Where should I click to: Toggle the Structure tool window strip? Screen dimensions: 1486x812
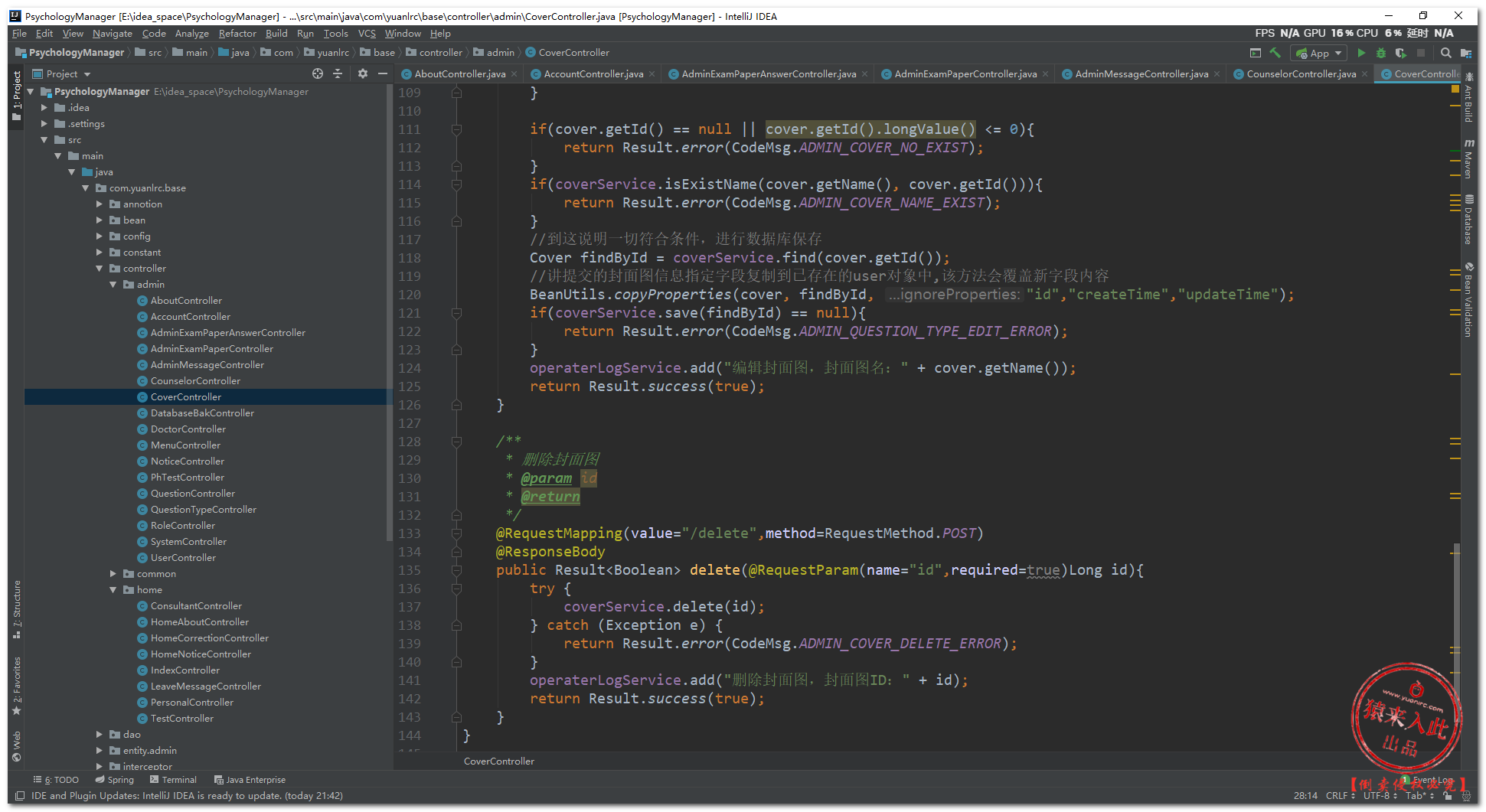pyautogui.click(x=17, y=608)
